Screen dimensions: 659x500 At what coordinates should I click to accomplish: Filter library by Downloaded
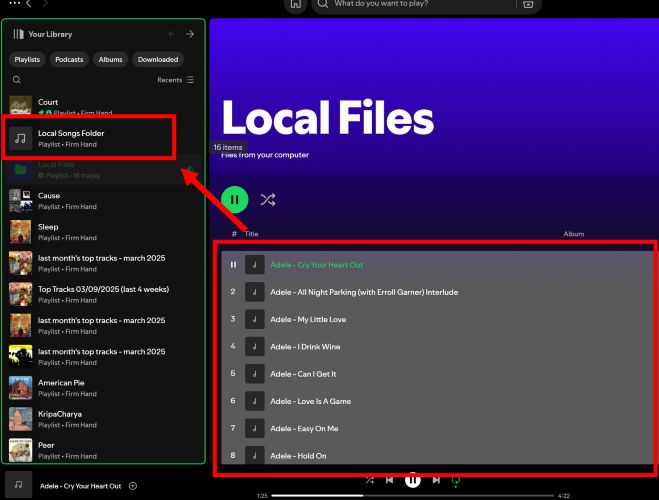pyautogui.click(x=158, y=60)
